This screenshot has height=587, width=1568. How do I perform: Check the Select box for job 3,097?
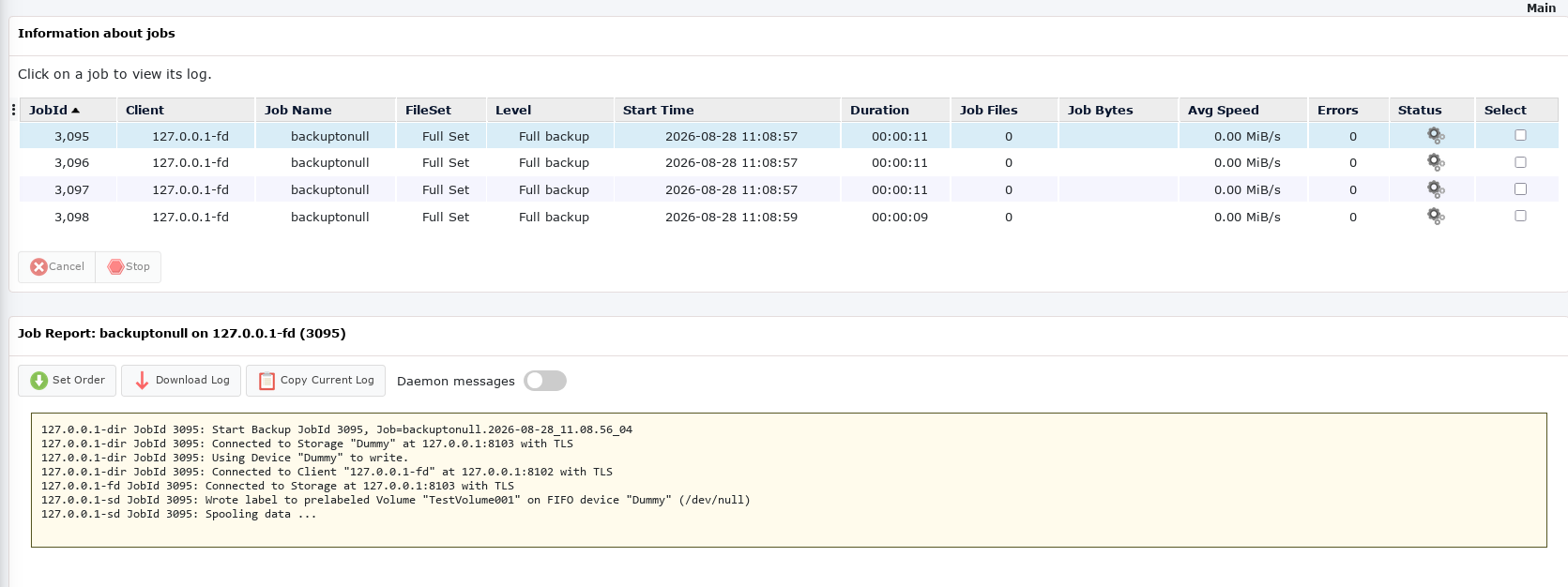point(1520,188)
